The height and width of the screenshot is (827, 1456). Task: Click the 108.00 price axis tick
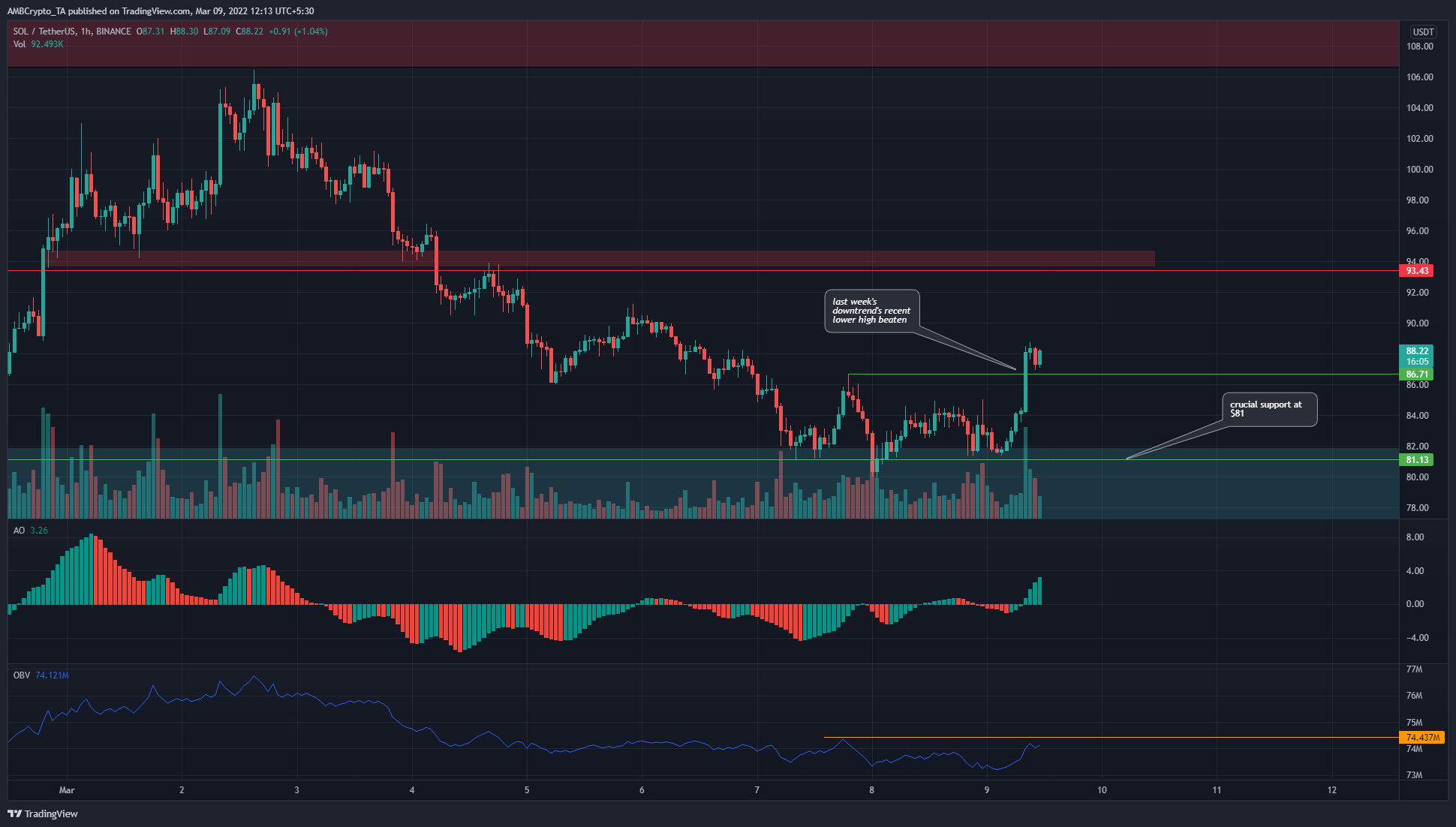click(x=1419, y=47)
